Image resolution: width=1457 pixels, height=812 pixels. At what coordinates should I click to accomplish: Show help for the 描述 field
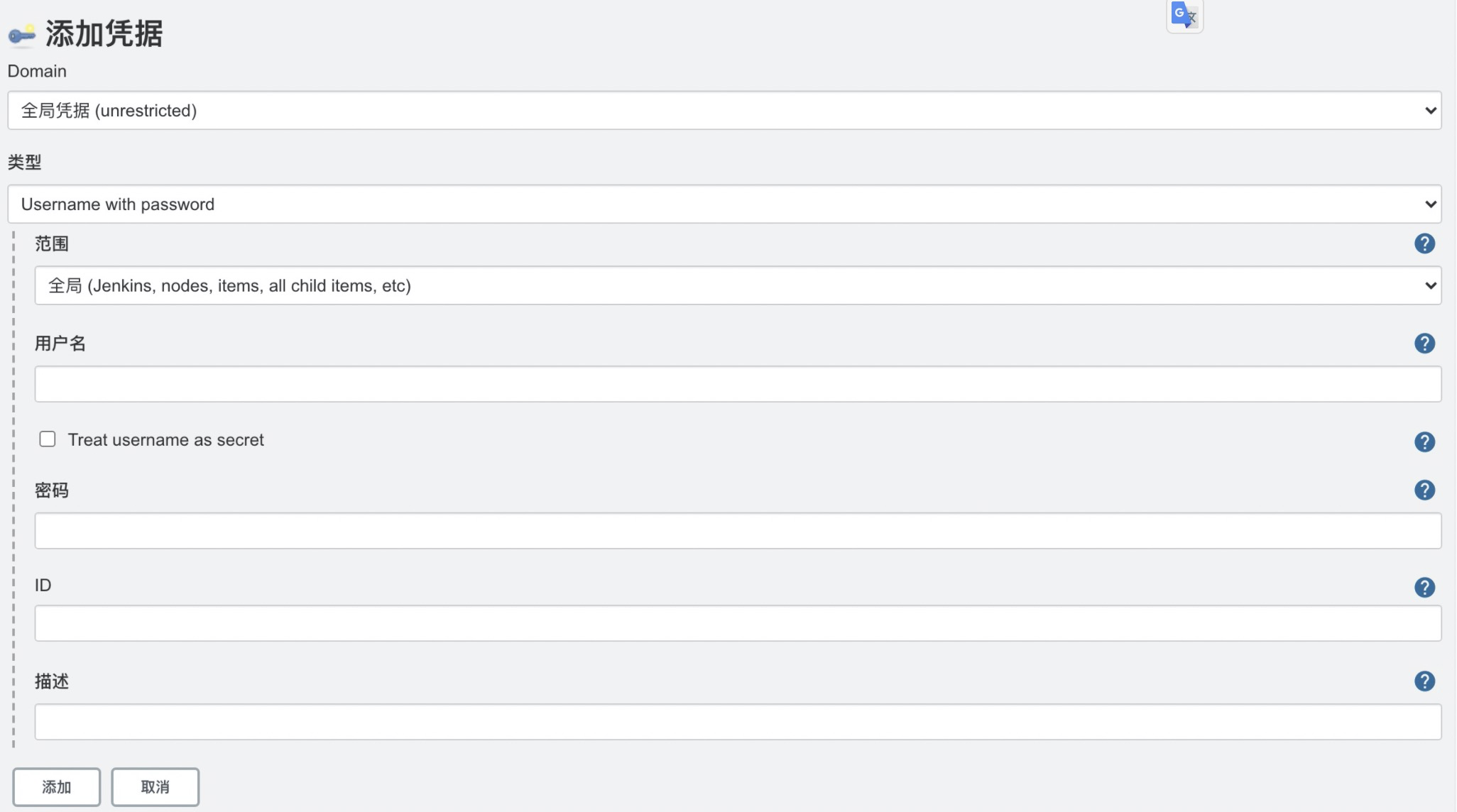tap(1424, 681)
